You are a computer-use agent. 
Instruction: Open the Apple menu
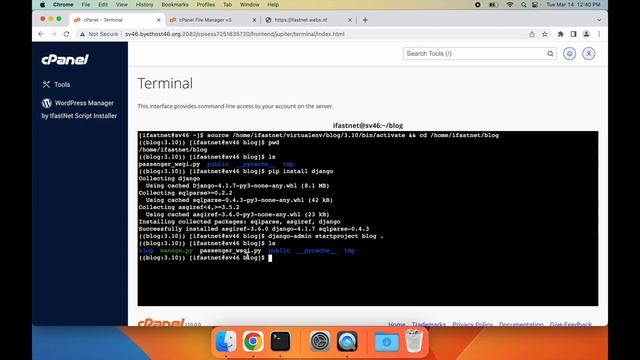[x=42, y=4]
